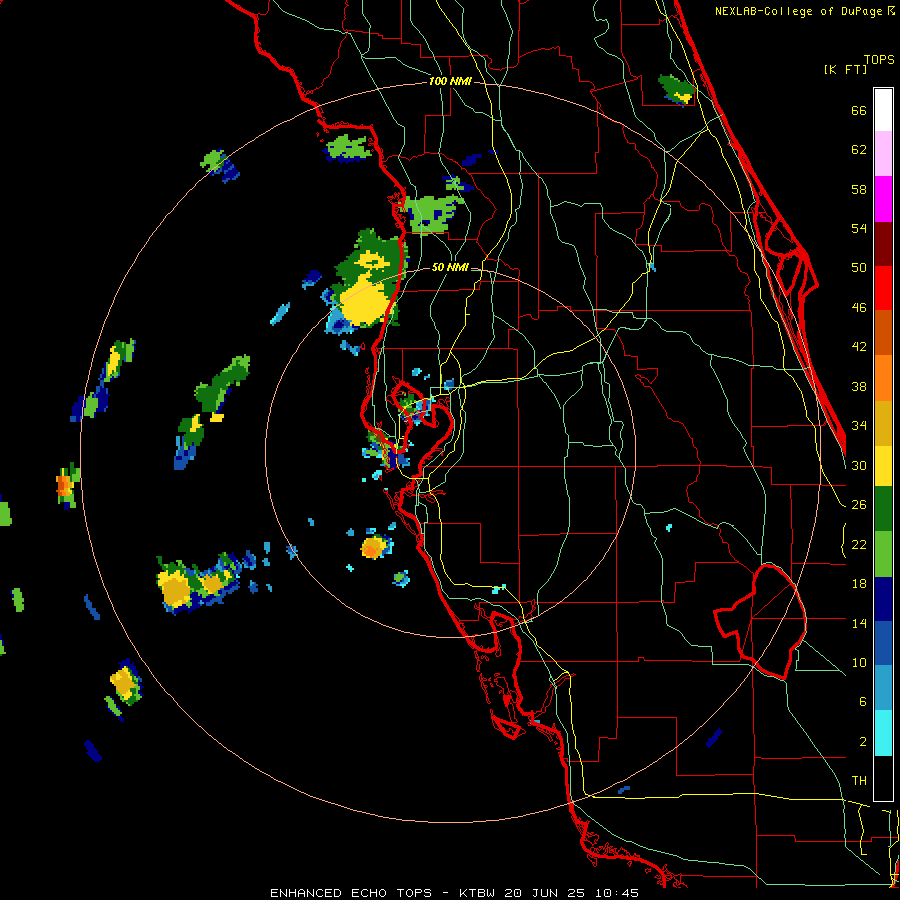
Task: Select the 54 value on legend
Action: pyautogui.click(x=859, y=228)
